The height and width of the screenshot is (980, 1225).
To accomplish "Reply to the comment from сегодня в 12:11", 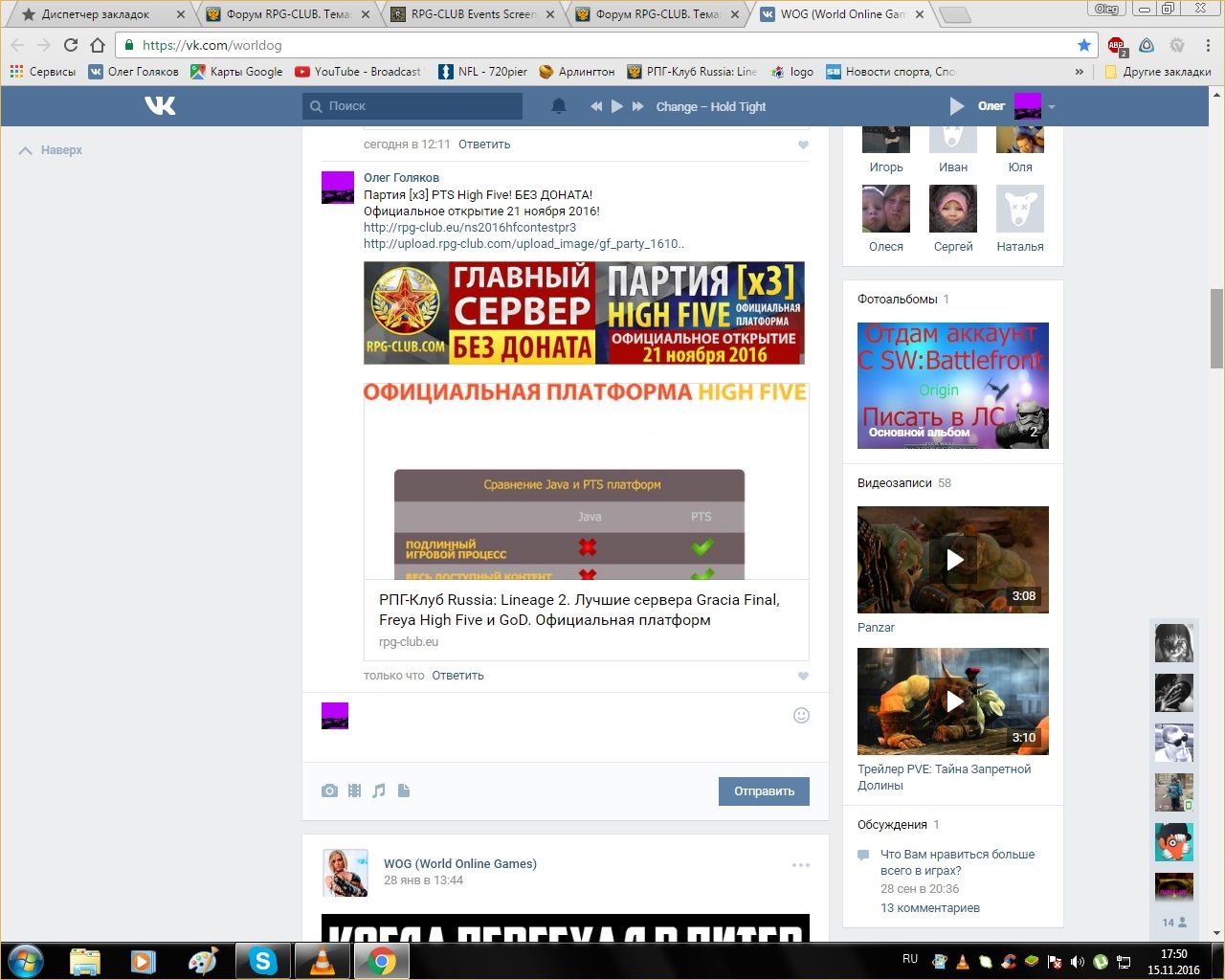I will [484, 145].
